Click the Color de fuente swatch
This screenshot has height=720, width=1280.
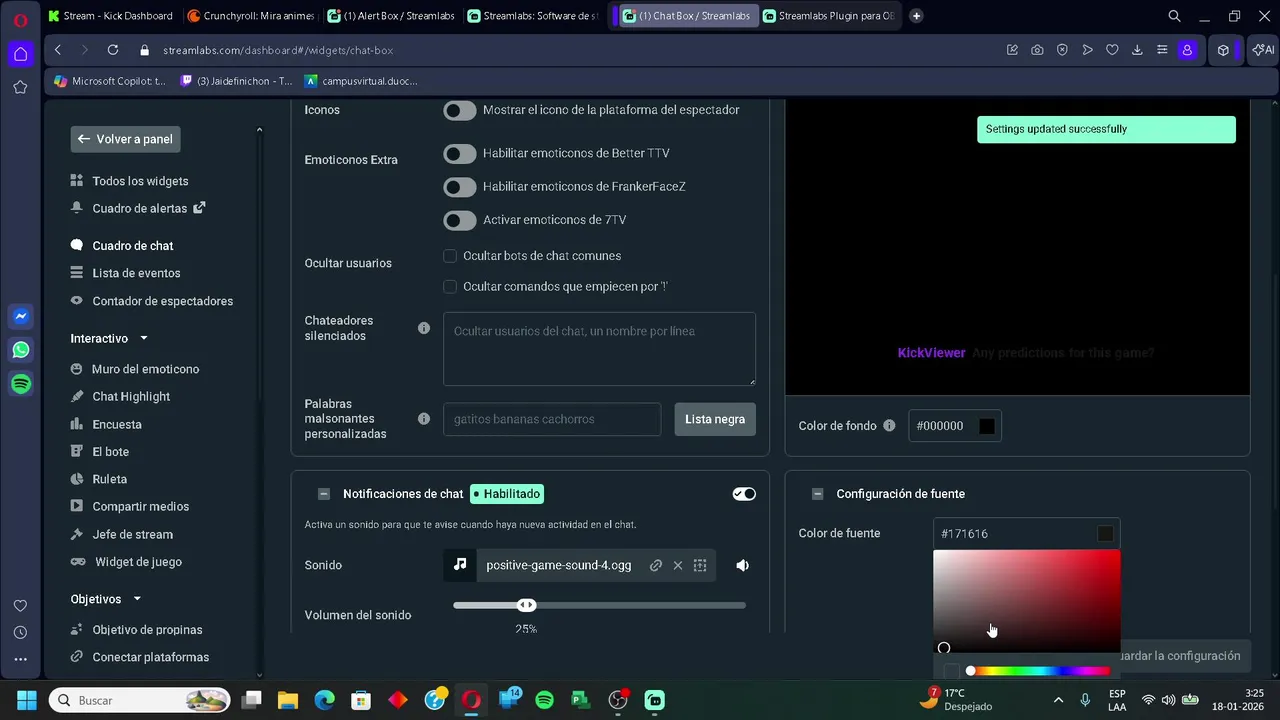click(1105, 534)
